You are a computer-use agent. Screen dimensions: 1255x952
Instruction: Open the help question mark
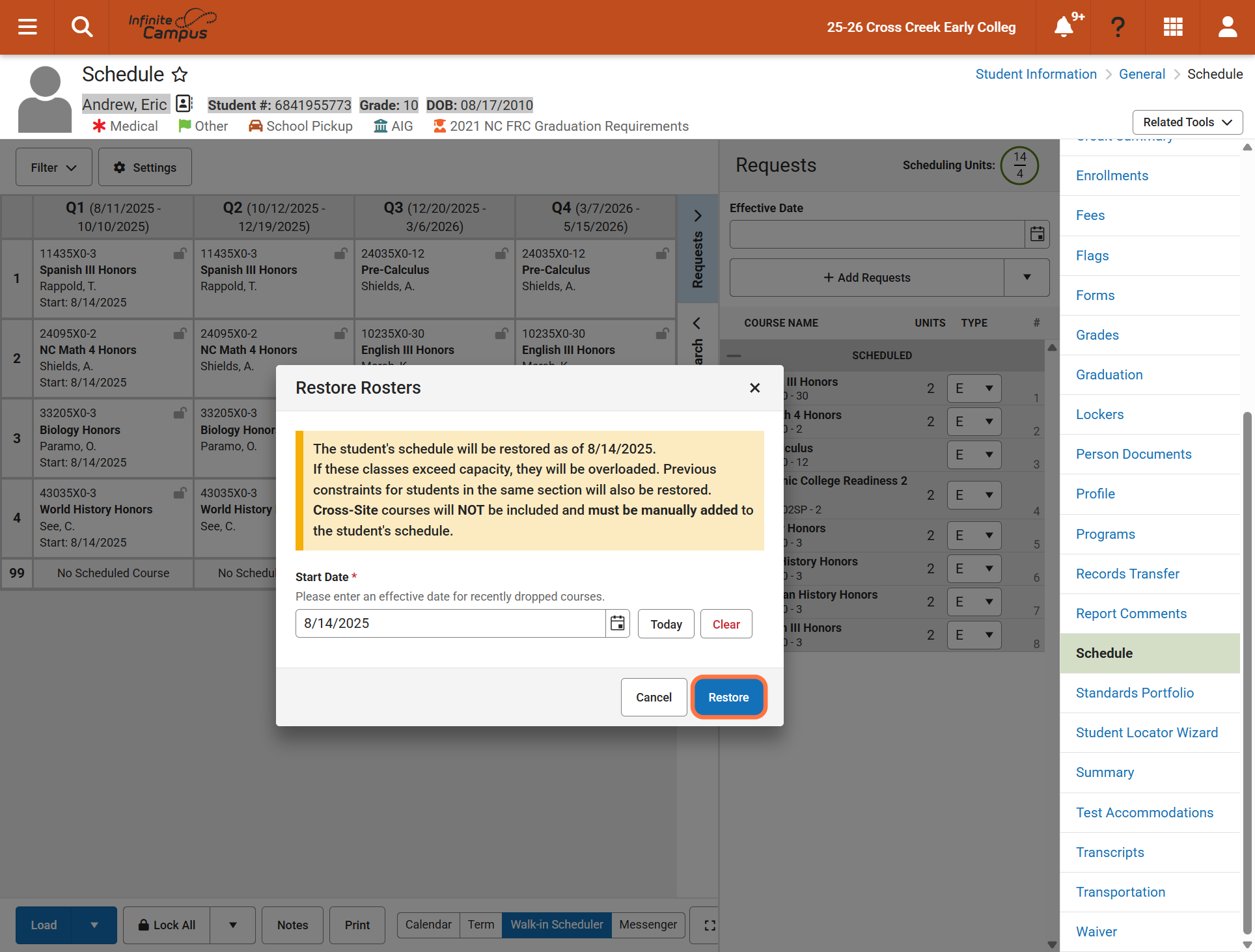(1118, 27)
